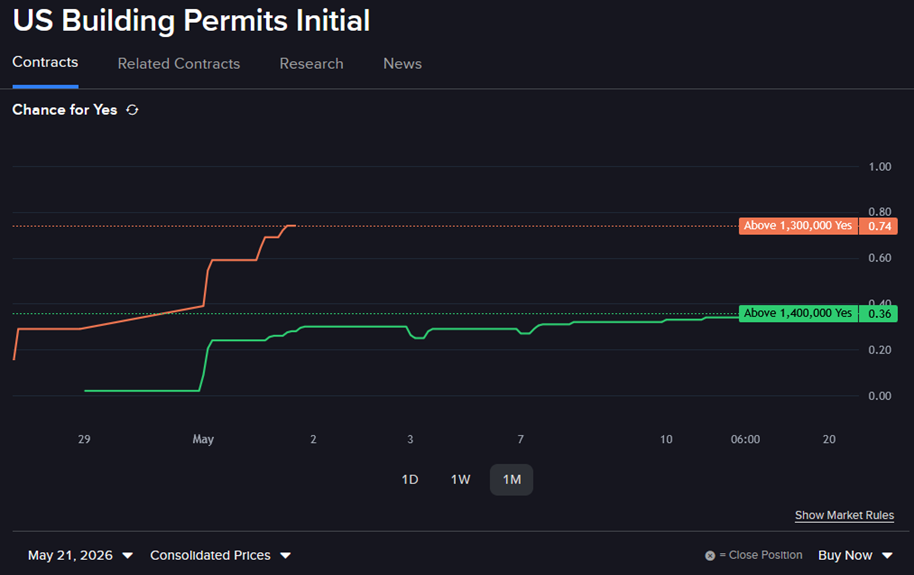
Task: Open the Consolidated Prices dropdown
Action: point(220,555)
